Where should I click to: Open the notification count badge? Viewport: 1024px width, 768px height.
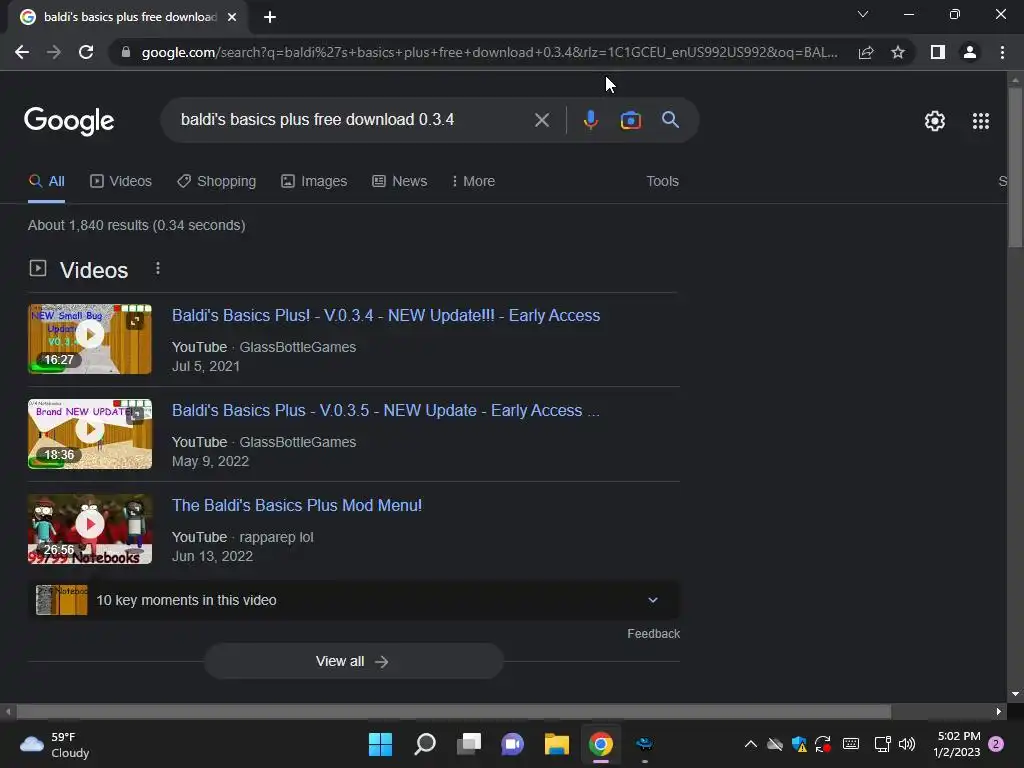coord(996,744)
